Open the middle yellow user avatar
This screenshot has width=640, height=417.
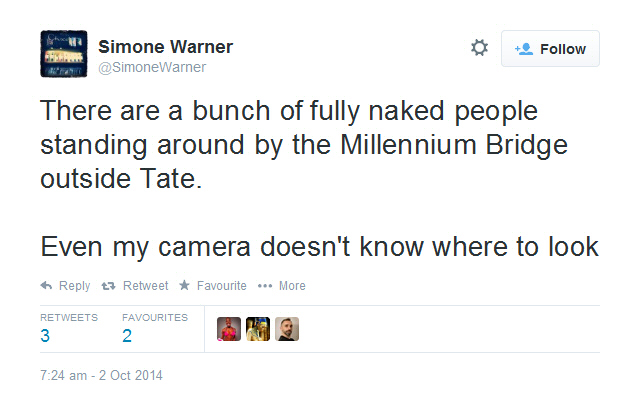pyautogui.click(x=258, y=329)
